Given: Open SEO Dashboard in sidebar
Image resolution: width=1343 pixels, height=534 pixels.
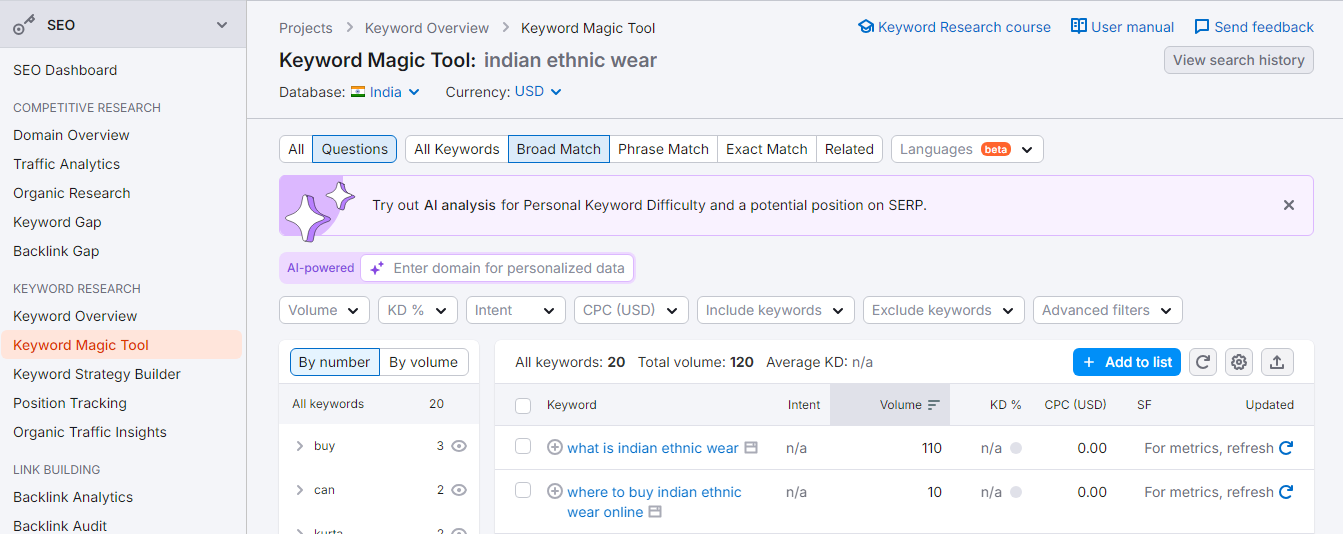Looking at the screenshot, I should (x=65, y=70).
